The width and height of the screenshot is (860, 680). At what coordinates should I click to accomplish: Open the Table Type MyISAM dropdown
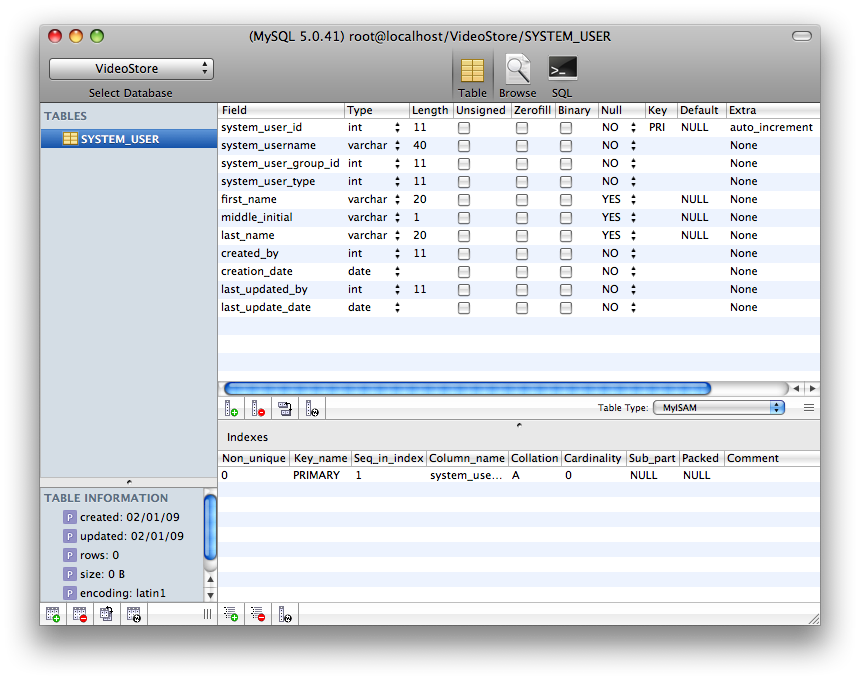719,407
